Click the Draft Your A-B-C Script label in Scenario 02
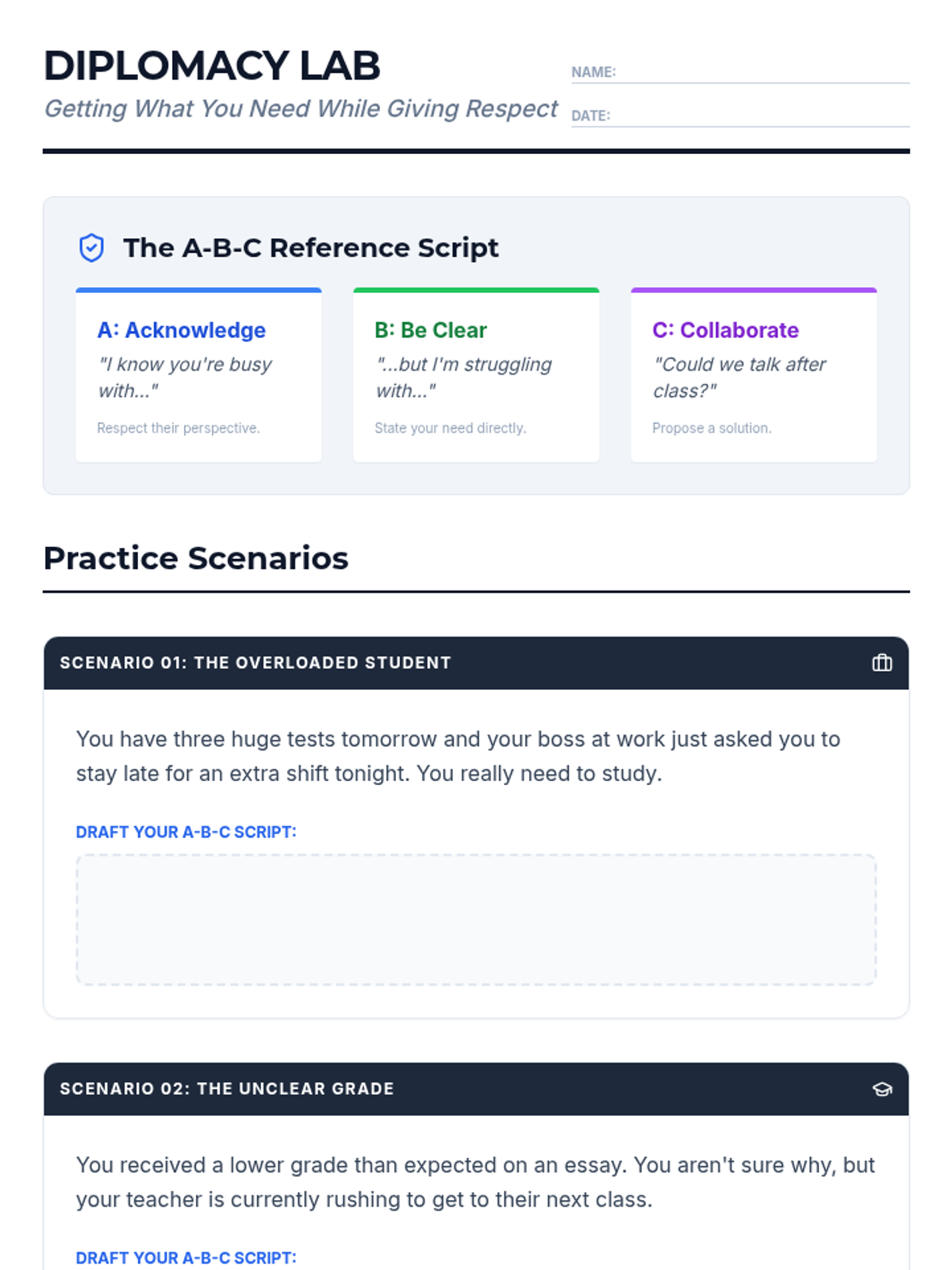This screenshot has height=1270, width=952. 186,1258
